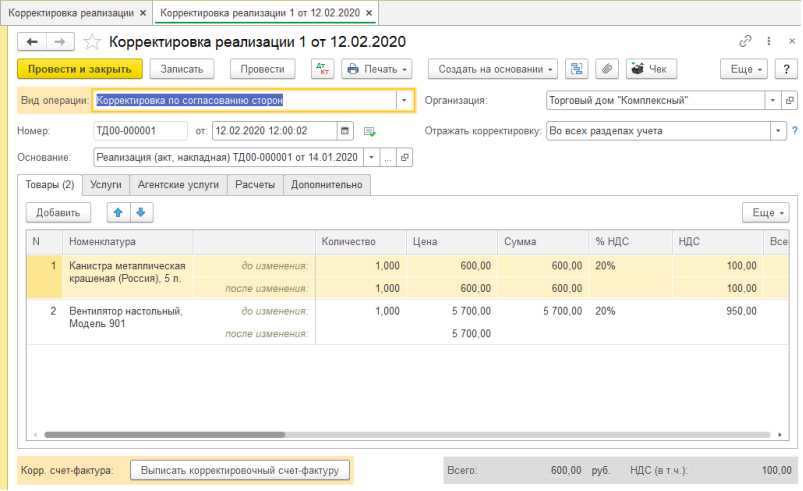Open top toolbar Еще menu
803x491 pixels.
[744, 69]
